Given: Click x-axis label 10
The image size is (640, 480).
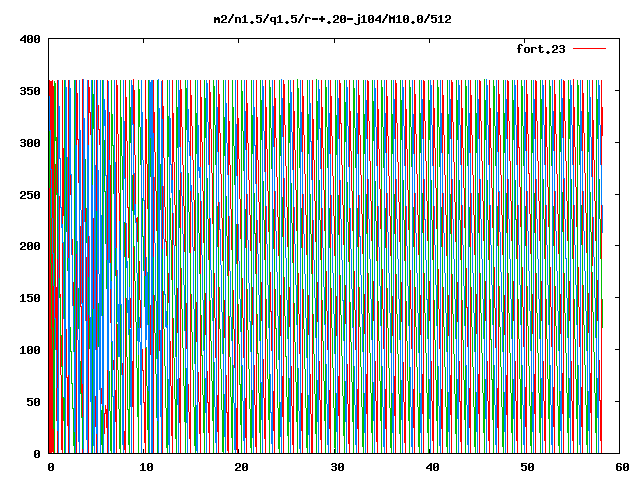Looking at the screenshot, I should tap(146, 467).
